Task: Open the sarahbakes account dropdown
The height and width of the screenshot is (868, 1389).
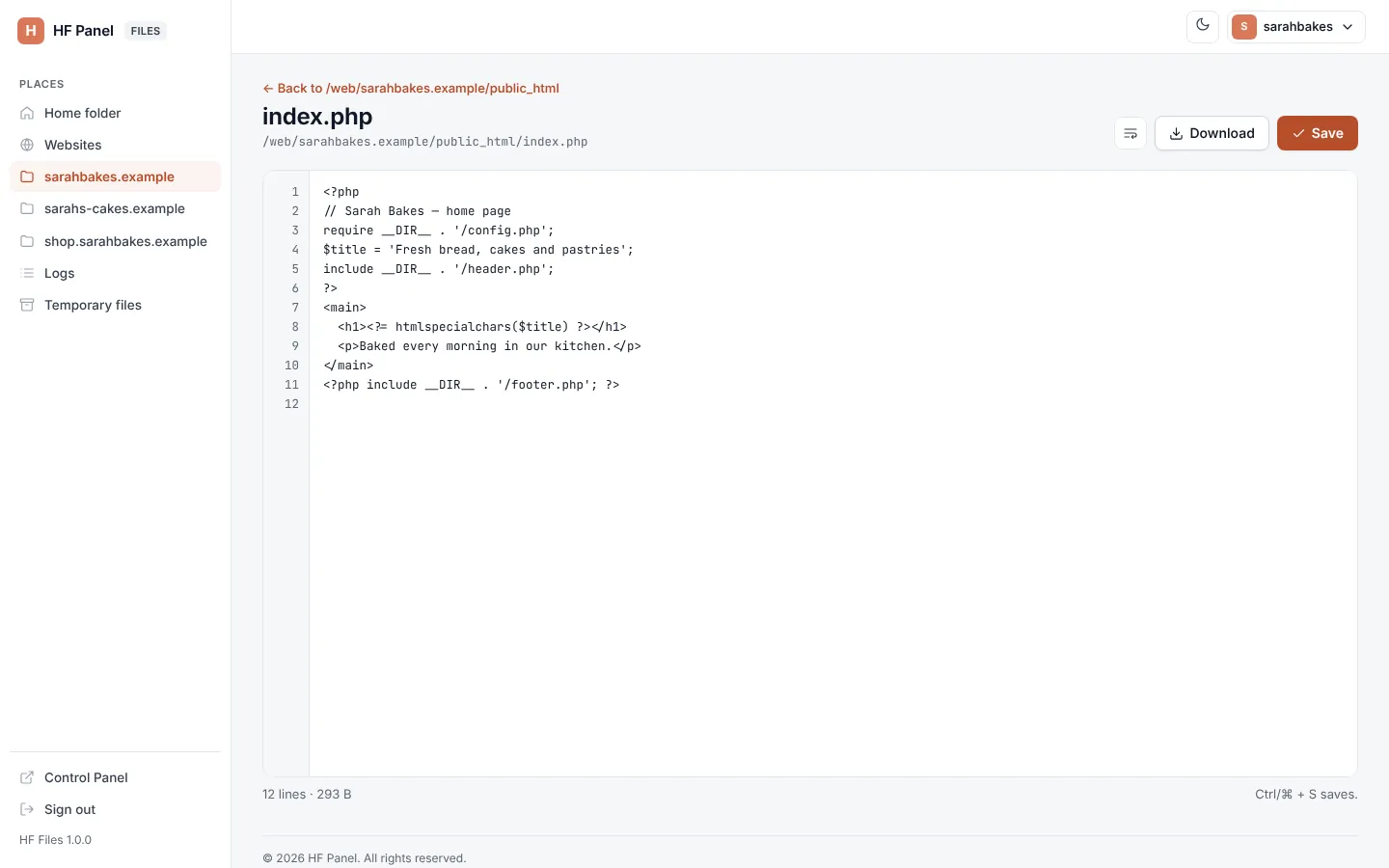Action: (x=1296, y=27)
